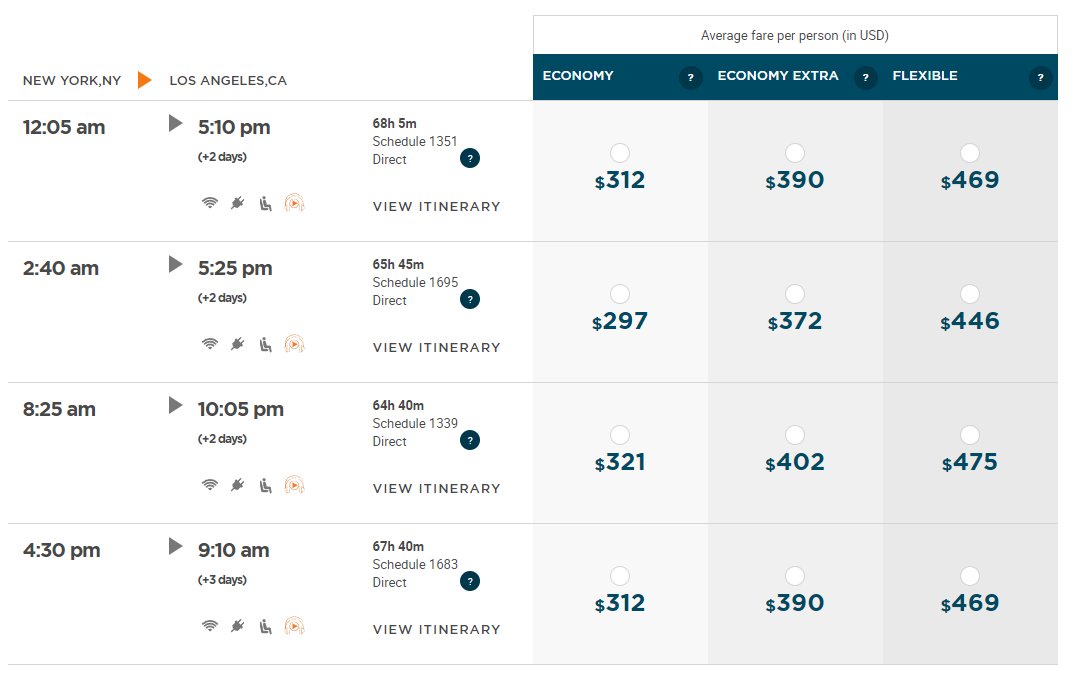This screenshot has width=1080, height=682.
Task: Click power outlet icon for 2:40 am trip
Action: 237,344
